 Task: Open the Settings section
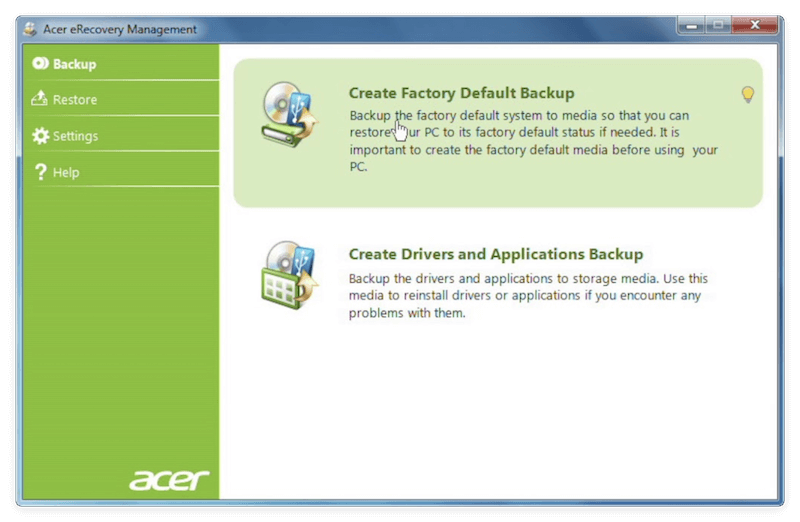coord(121,136)
